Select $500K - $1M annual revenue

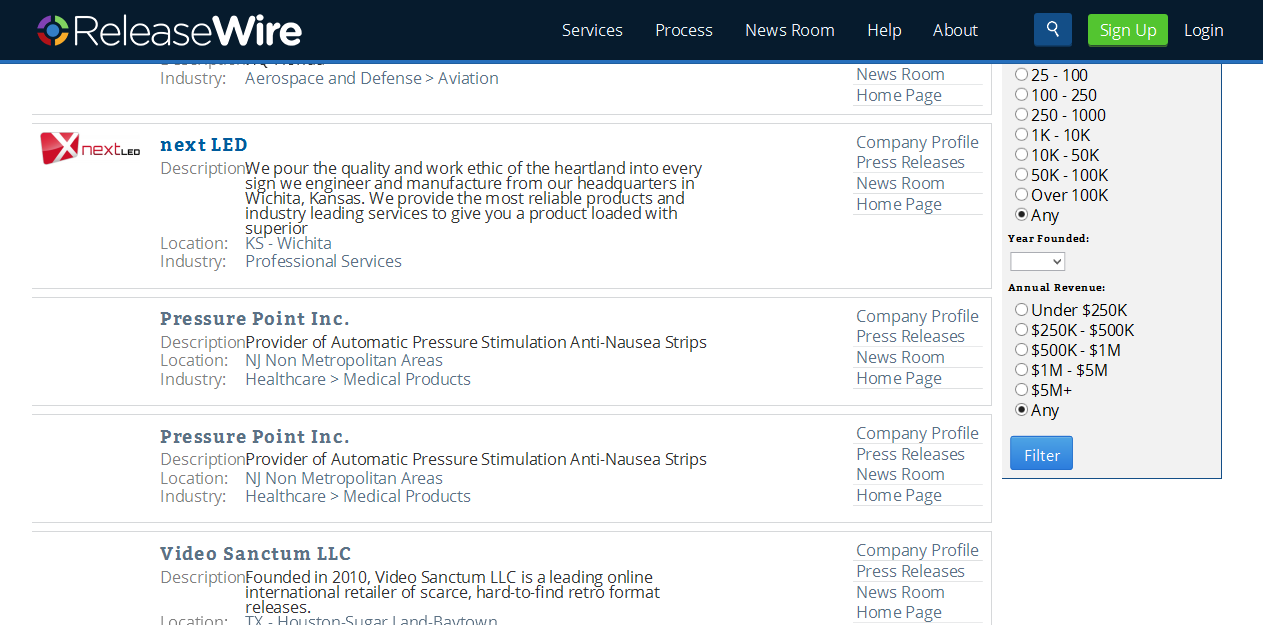(x=1022, y=350)
